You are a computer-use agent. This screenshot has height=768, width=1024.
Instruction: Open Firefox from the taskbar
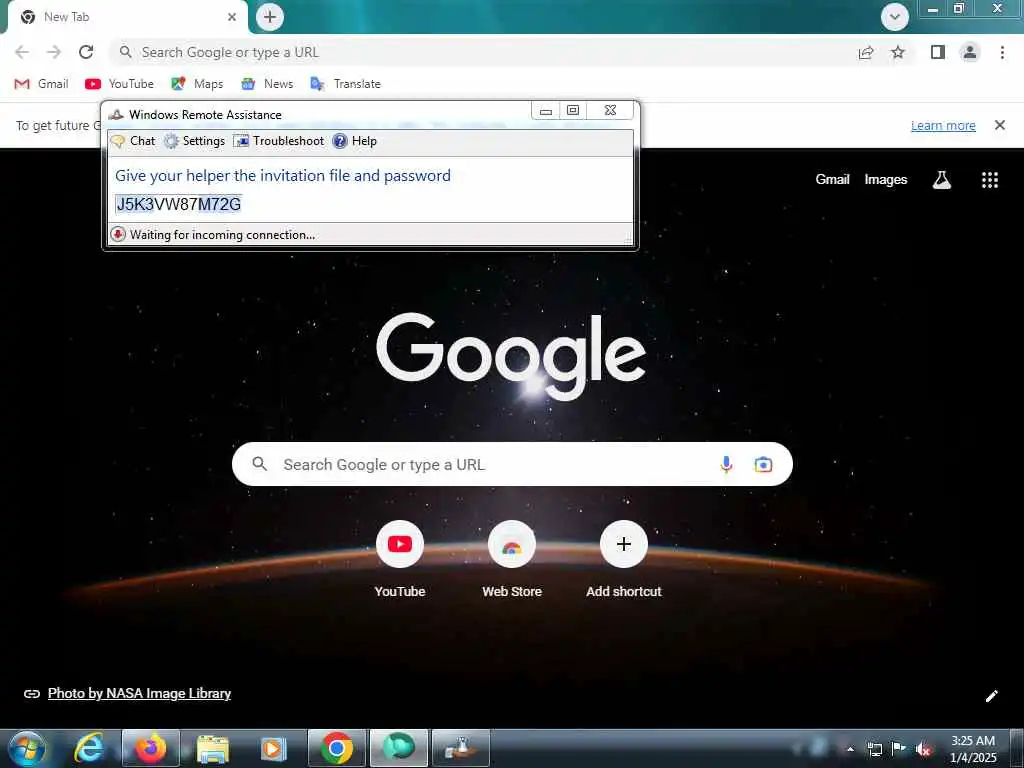pos(150,748)
